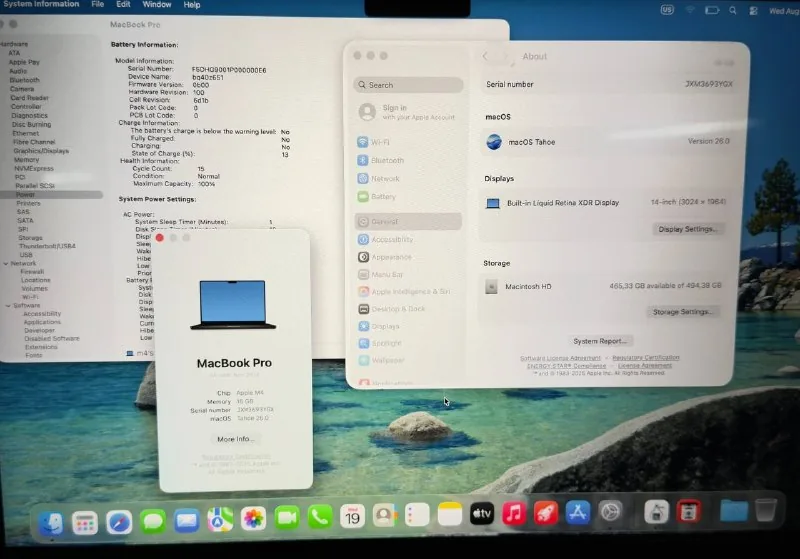Click the Display Settings button
Screen dimensions: 800x559
coord(688,229)
